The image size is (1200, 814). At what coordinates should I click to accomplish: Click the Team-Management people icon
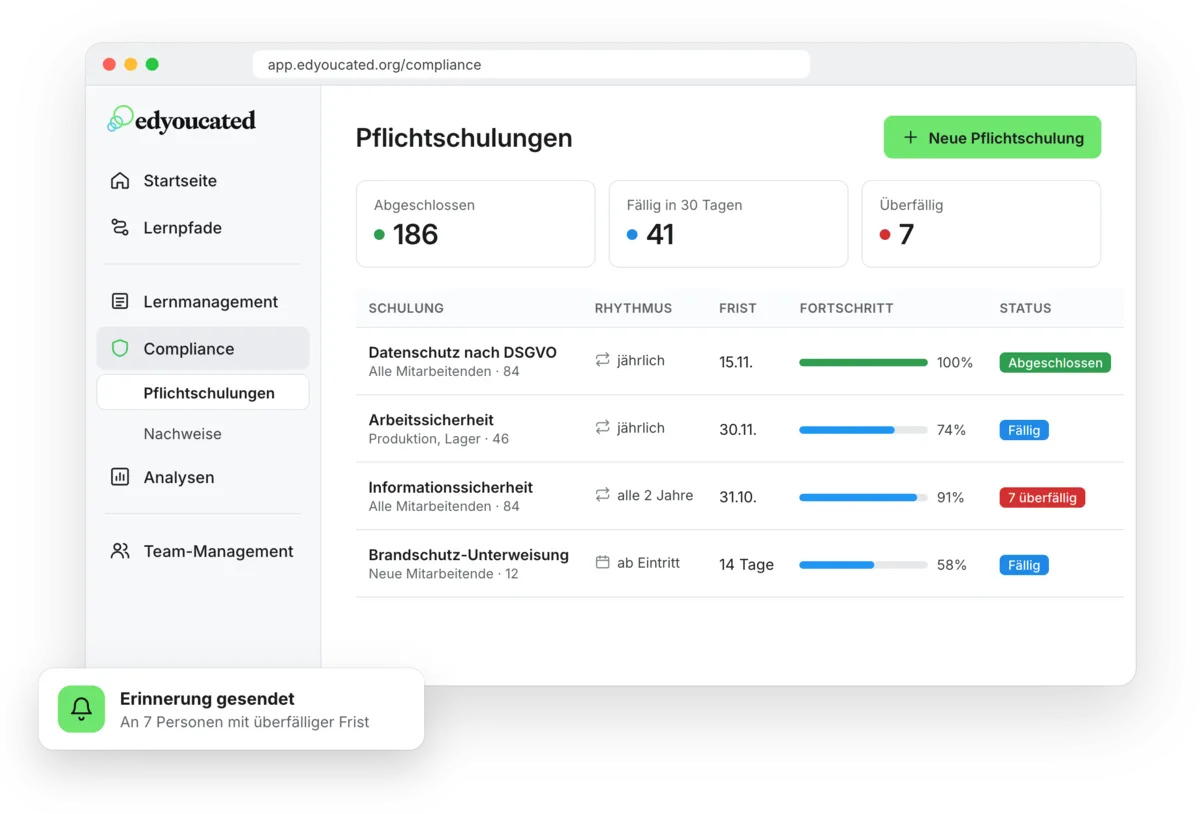pos(120,551)
